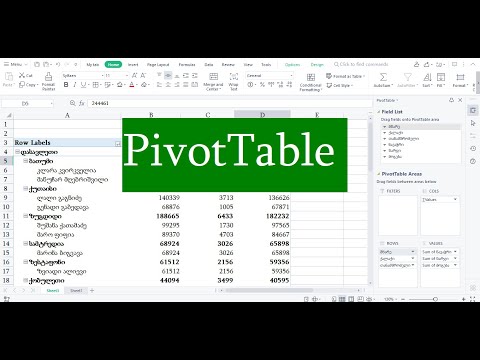Click the fill color bucket icon

click(120, 85)
